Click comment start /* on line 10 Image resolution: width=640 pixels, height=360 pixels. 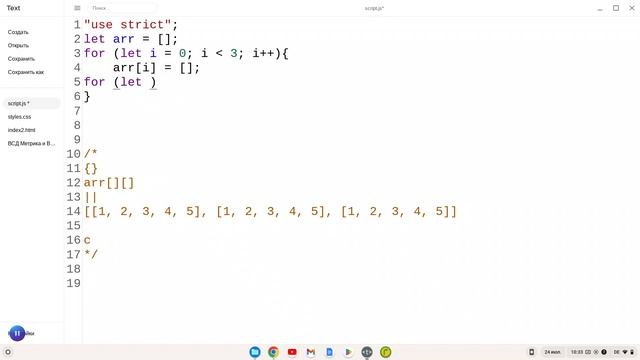point(91,154)
